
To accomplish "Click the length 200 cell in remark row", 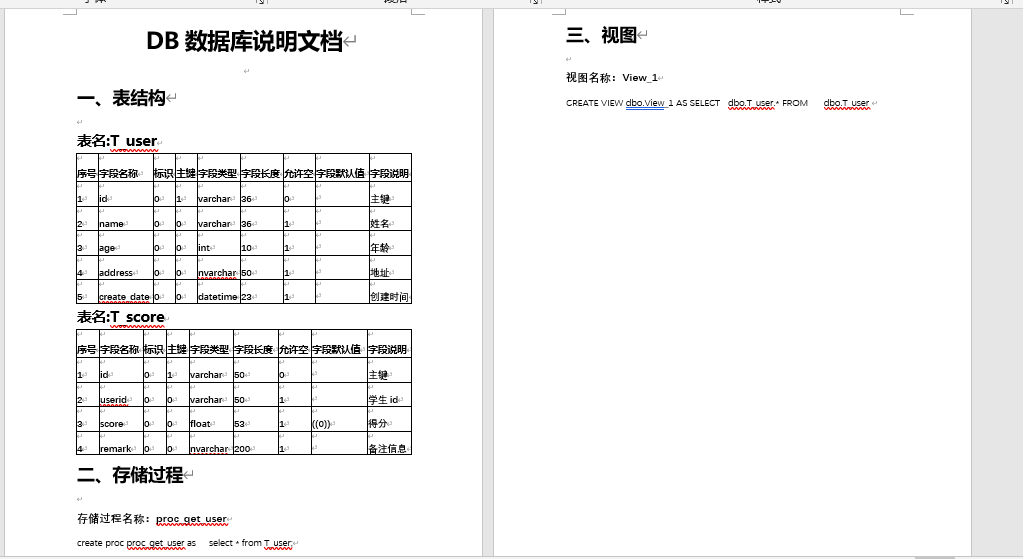I will tap(255, 443).
